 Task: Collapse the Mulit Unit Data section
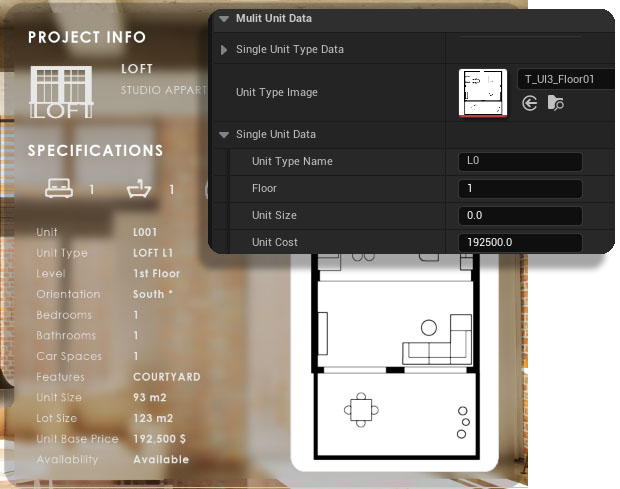pos(222,18)
